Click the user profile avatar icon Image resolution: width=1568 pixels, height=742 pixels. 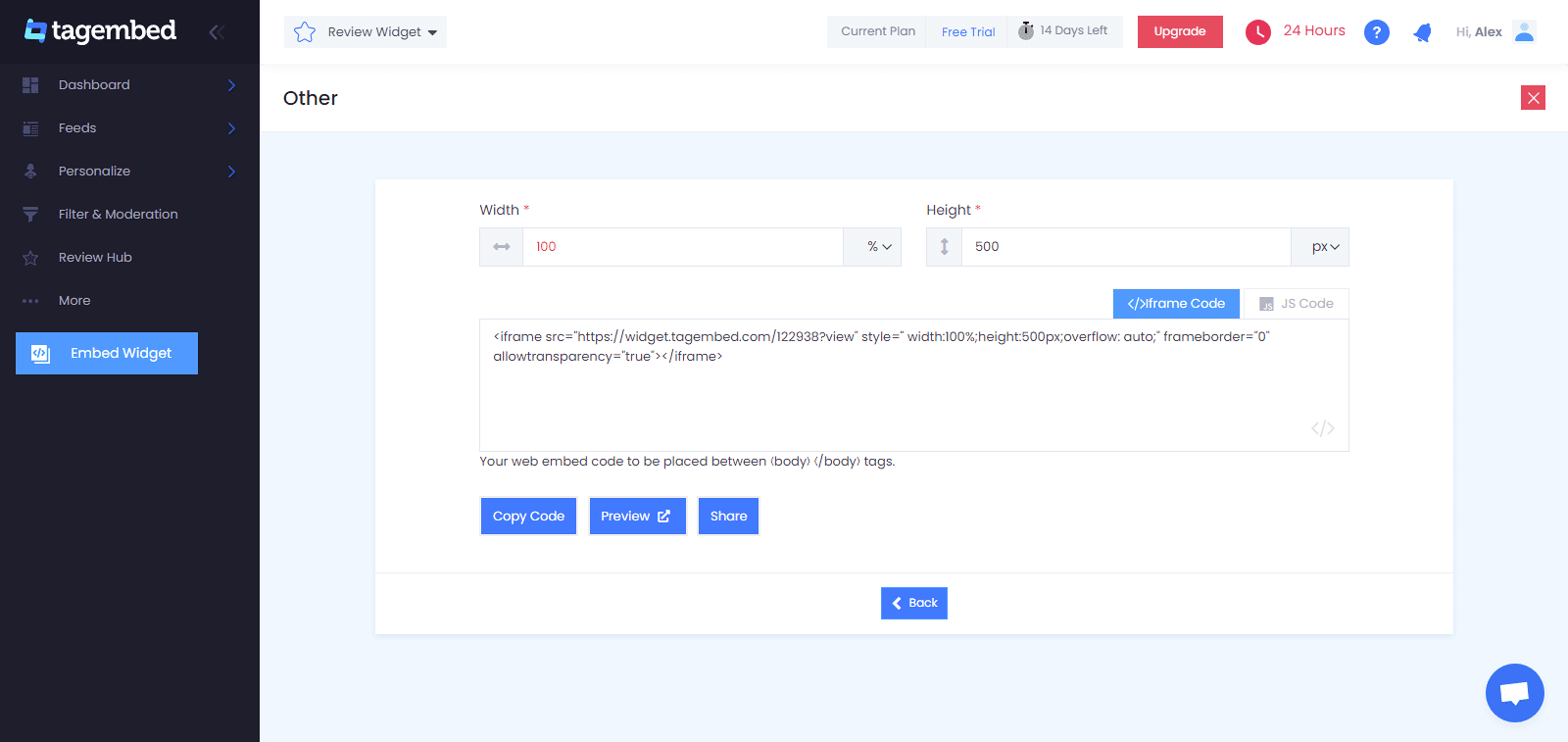click(1523, 32)
